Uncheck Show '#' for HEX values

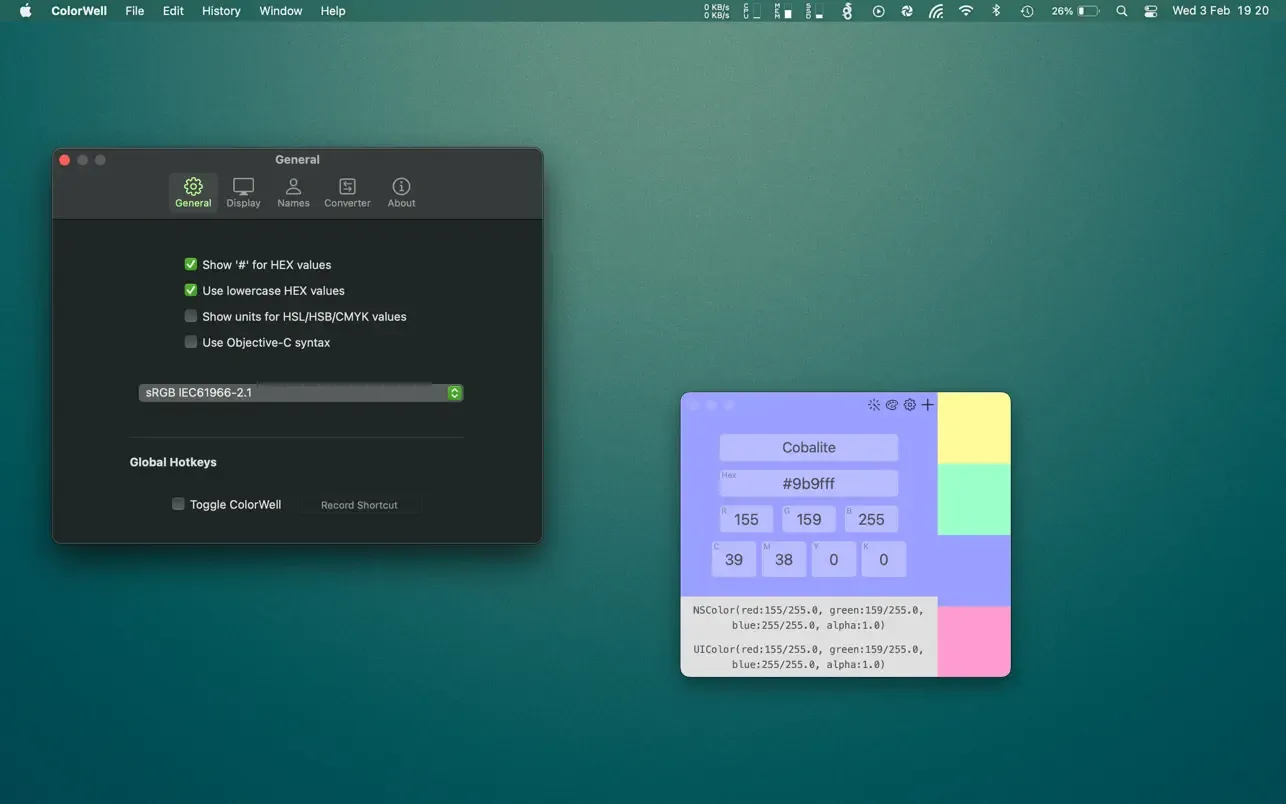coord(191,265)
